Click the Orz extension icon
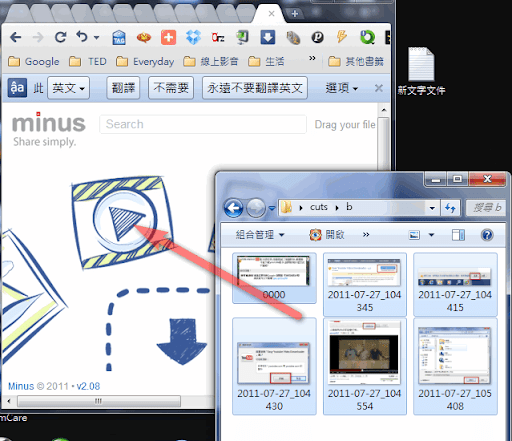The width and height of the screenshot is (512, 441). tap(218, 37)
